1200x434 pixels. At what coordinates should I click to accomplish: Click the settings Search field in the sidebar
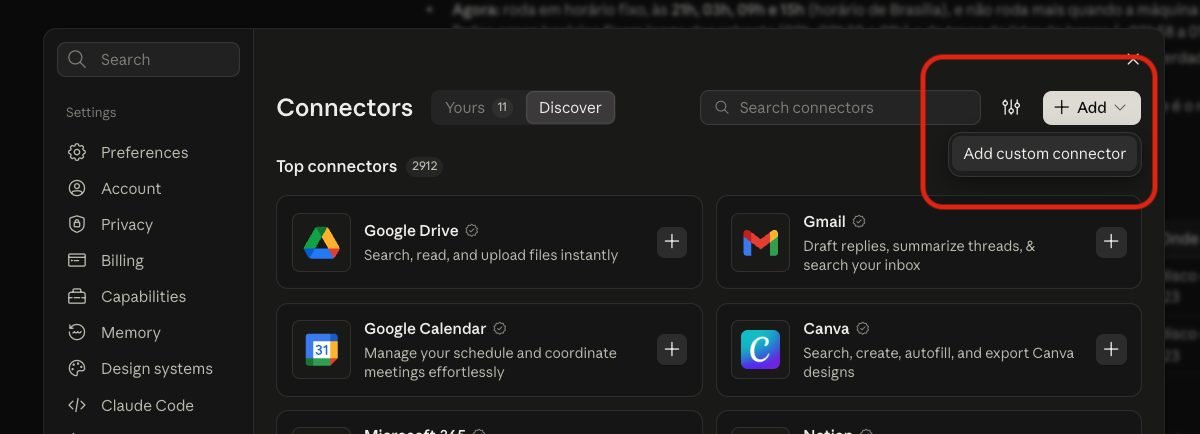click(148, 60)
